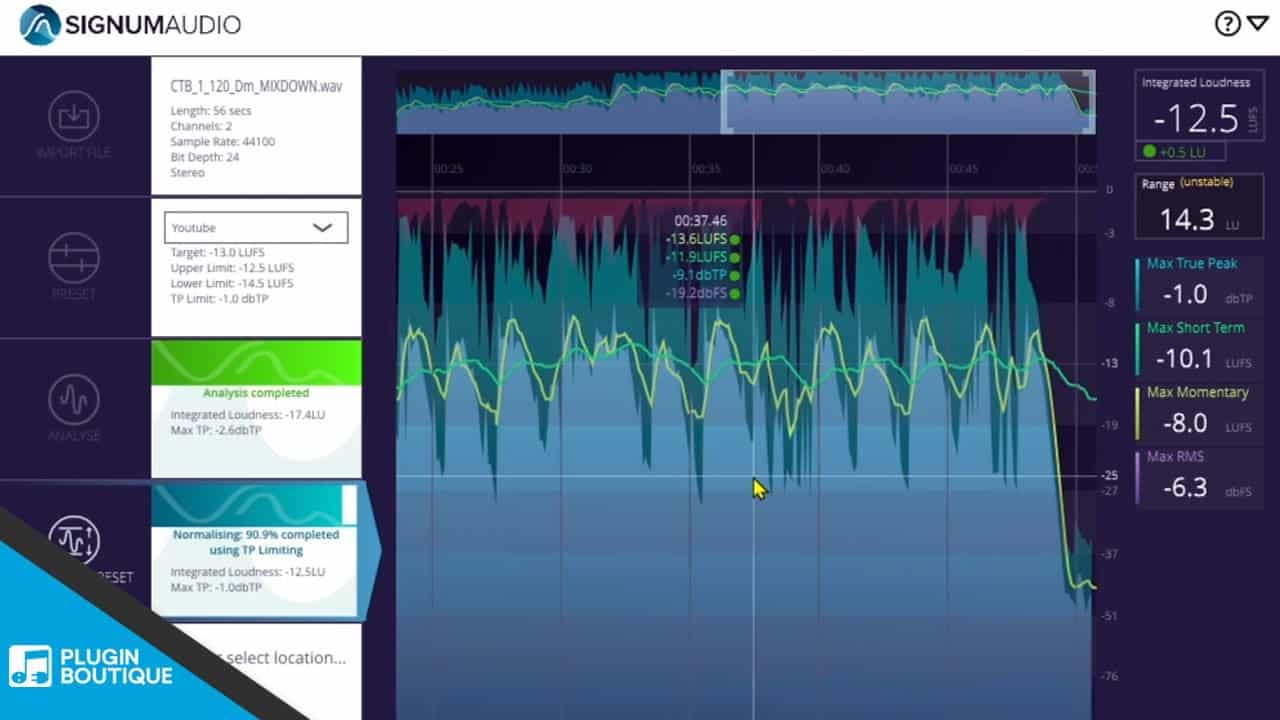Screen dimensions: 1280x720
Task: Open the help question mark icon
Action: tap(1228, 24)
